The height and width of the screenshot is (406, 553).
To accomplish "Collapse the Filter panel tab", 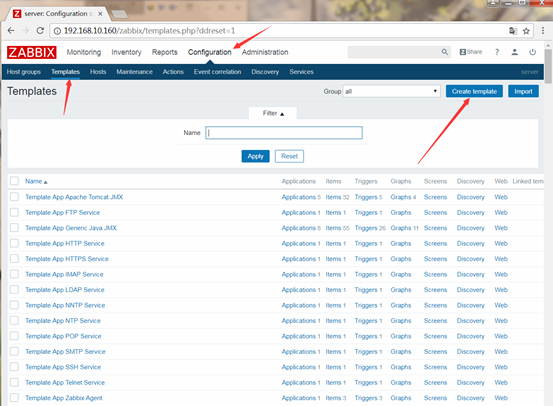I will pos(273,113).
